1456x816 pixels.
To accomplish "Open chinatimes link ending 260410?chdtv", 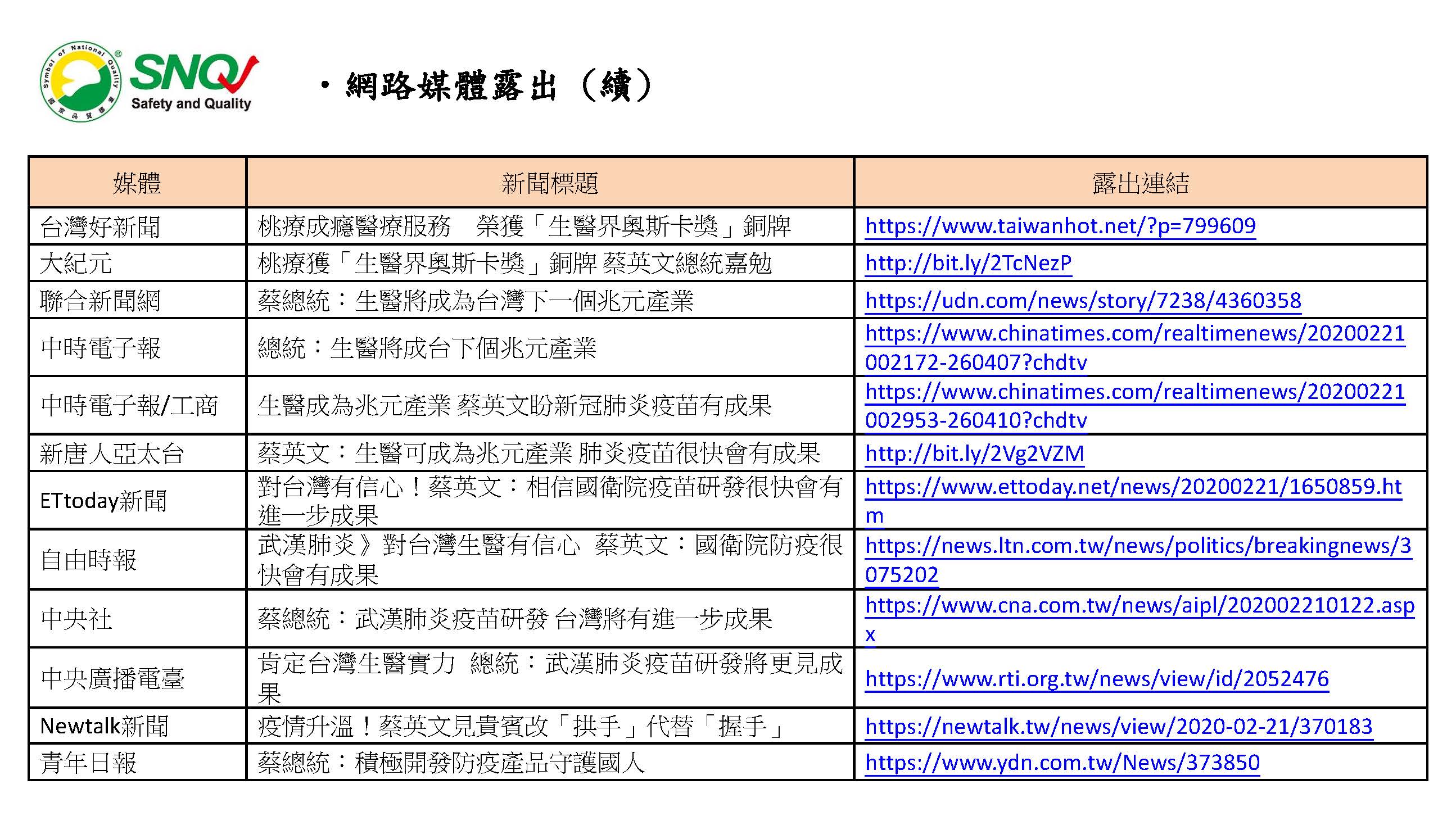I will click(1135, 406).
